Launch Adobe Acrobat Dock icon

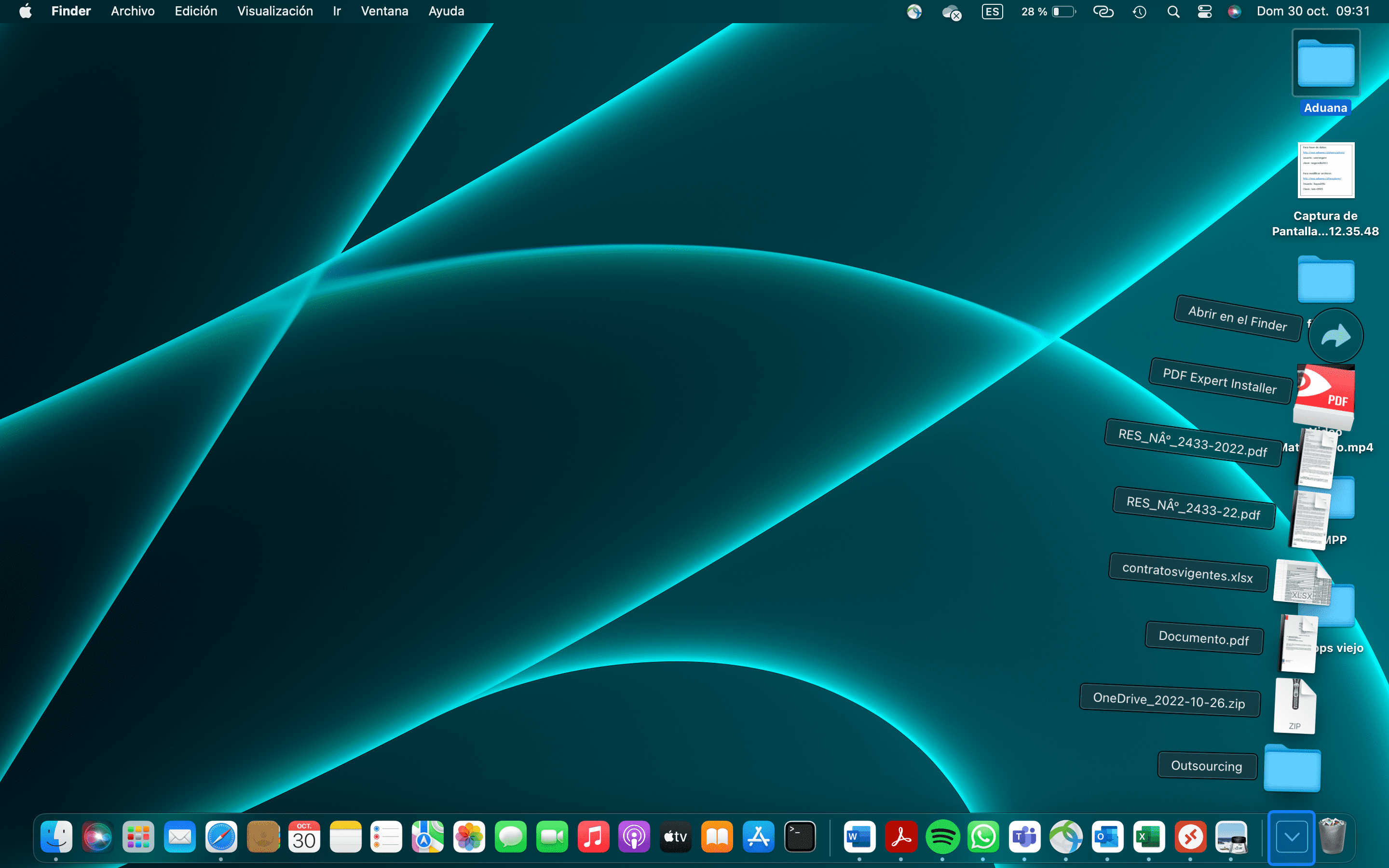coord(900,837)
